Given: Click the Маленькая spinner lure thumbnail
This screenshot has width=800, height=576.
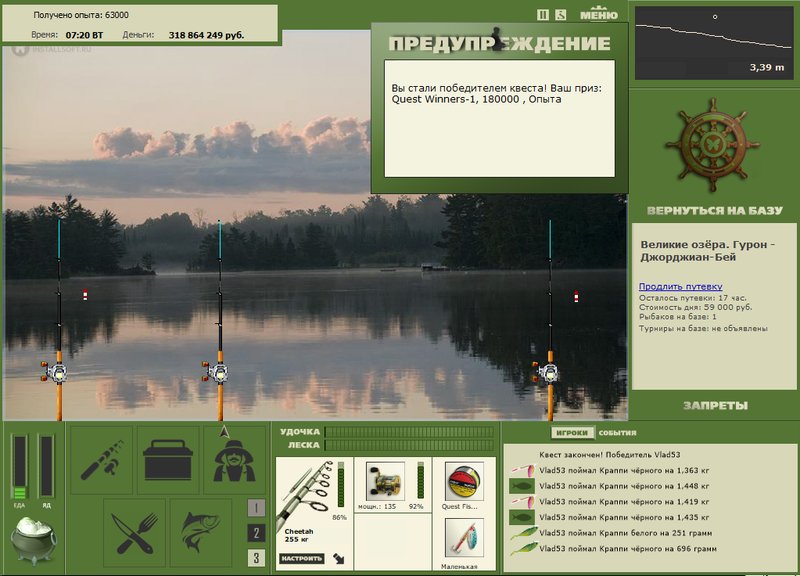Looking at the screenshot, I should [x=464, y=538].
